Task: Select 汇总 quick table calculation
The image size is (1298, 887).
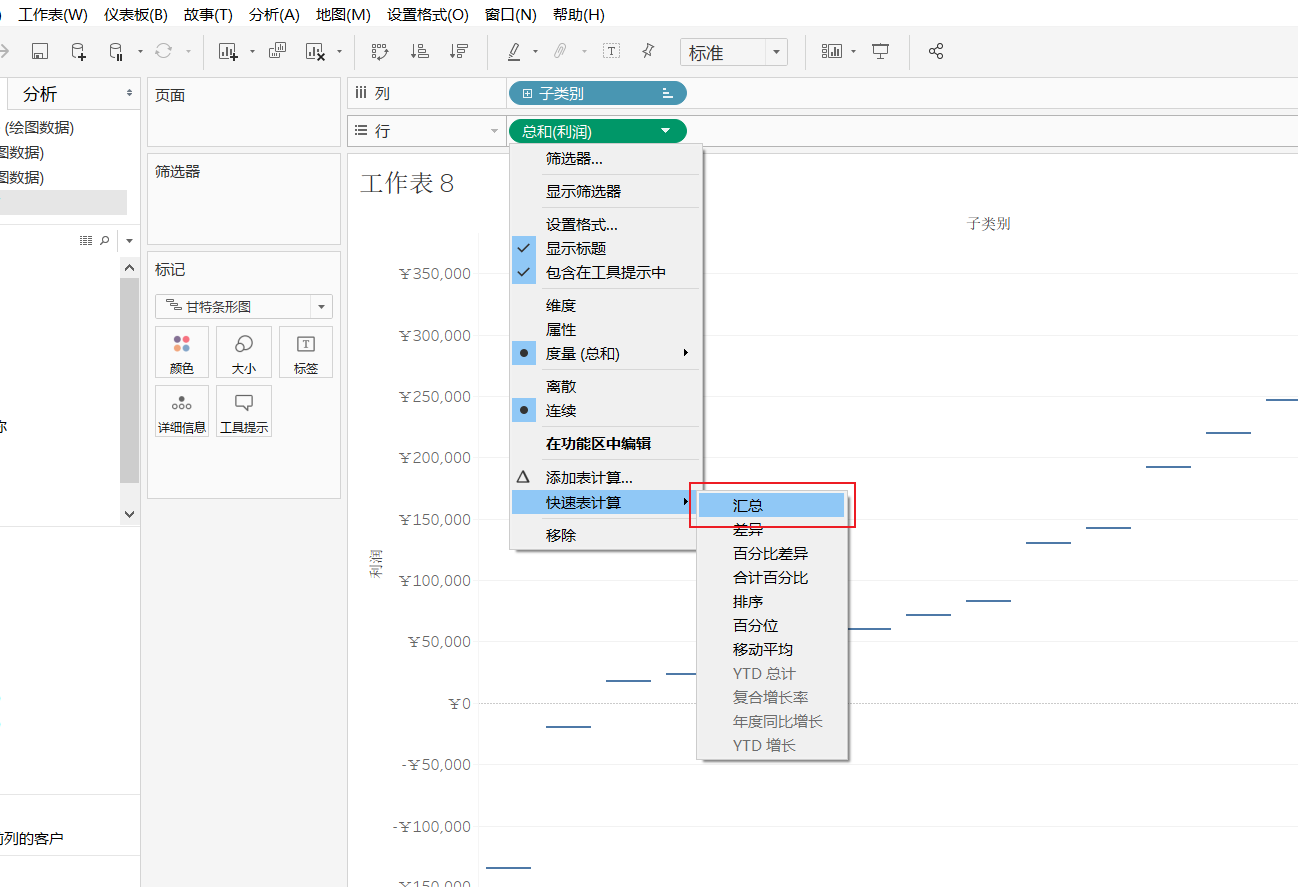Action: coord(772,505)
